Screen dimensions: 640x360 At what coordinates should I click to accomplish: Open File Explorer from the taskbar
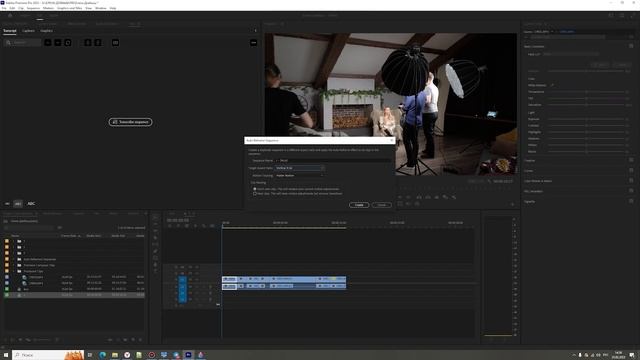(x=115, y=355)
